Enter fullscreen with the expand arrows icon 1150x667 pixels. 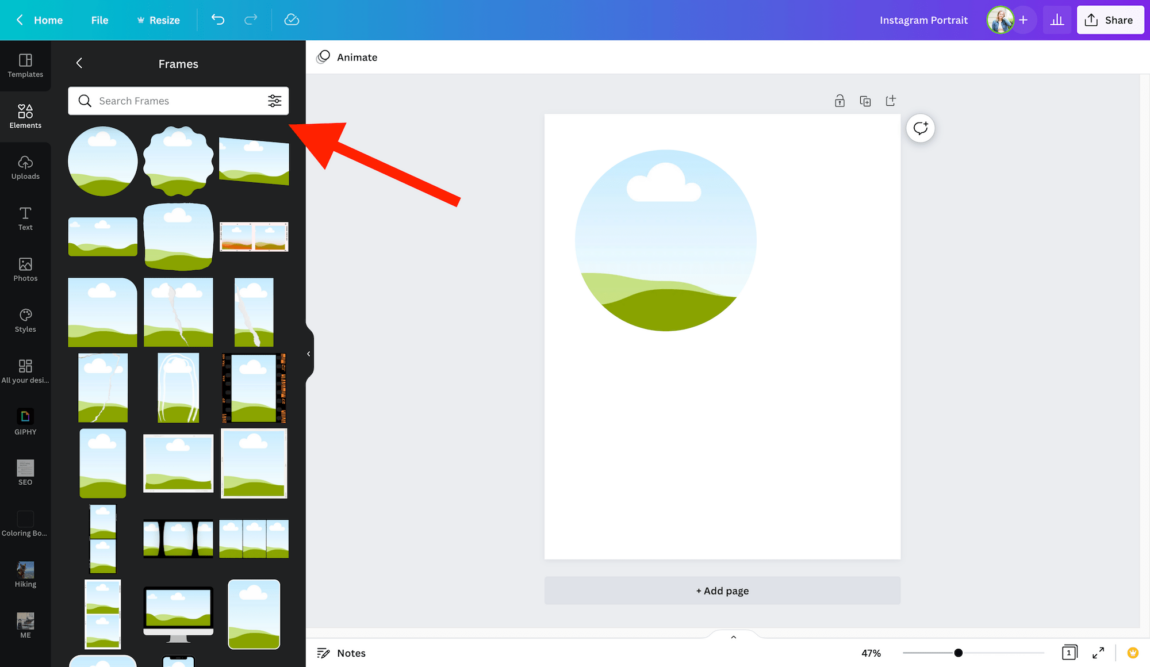(x=1098, y=653)
